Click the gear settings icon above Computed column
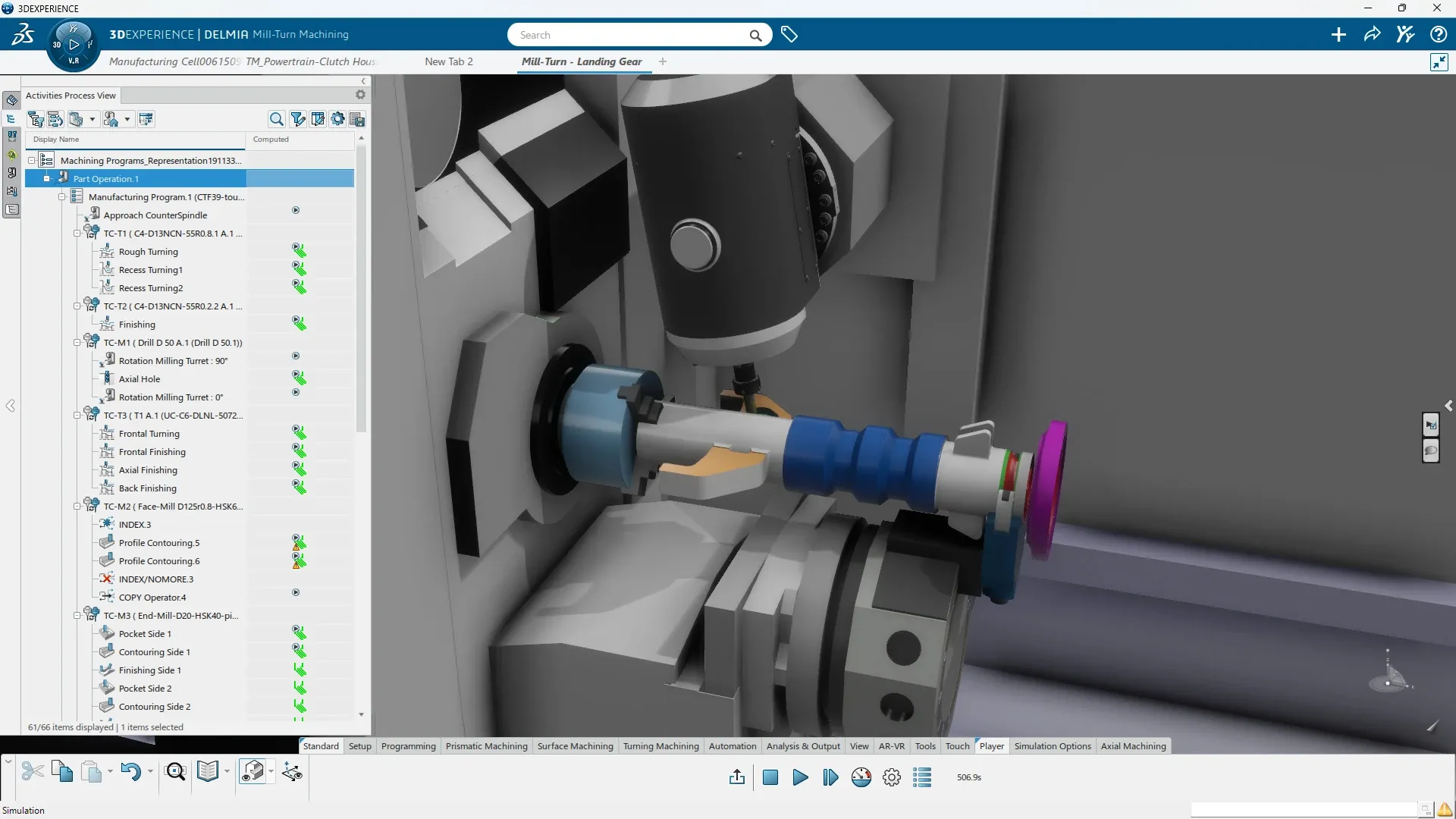 337,119
